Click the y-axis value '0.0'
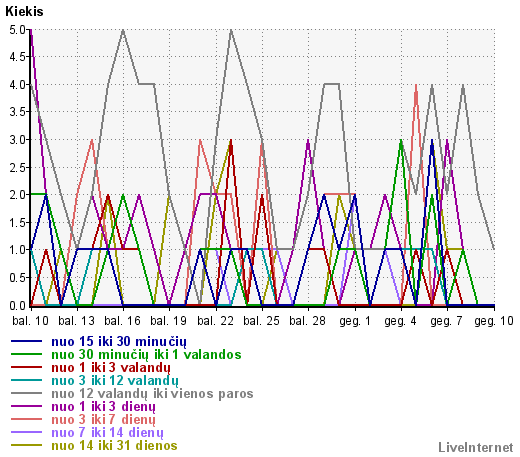The height and width of the screenshot is (457, 520). [x=17, y=305]
